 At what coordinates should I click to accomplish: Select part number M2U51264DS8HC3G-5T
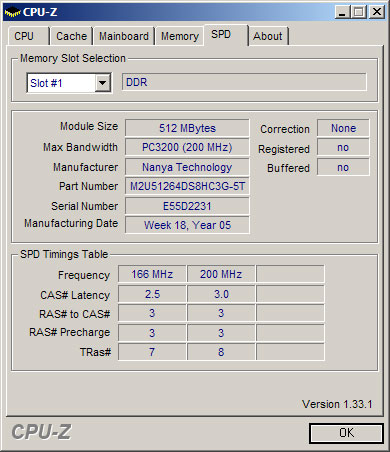pos(187,186)
